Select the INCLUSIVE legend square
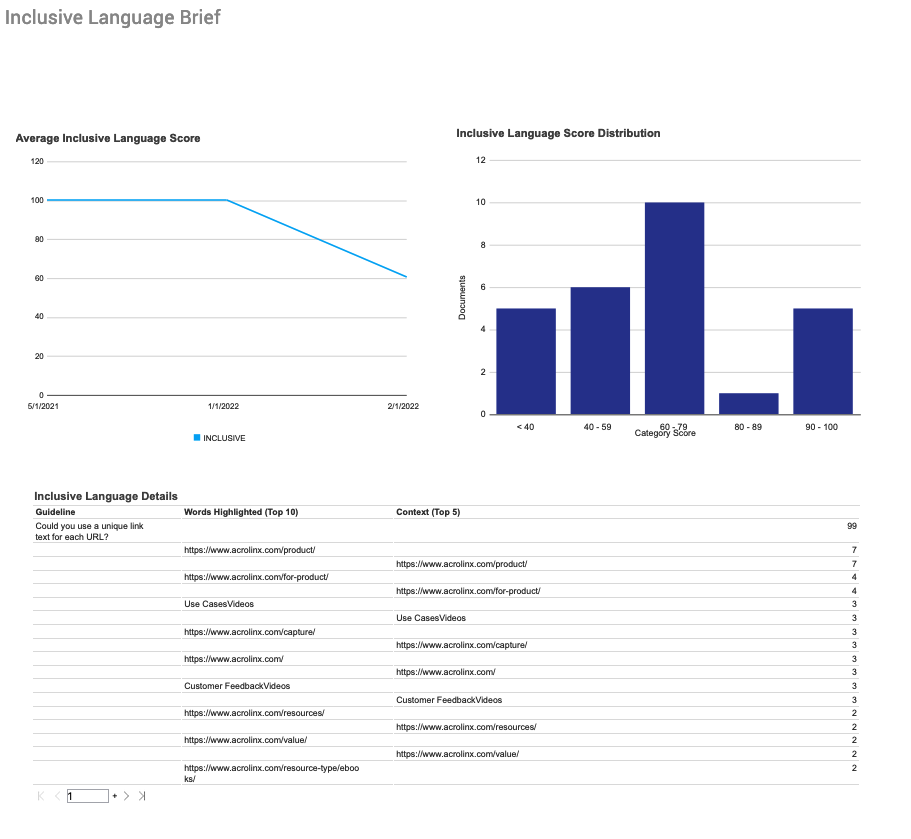Image resolution: width=911 pixels, height=839 pixels. [x=196, y=438]
